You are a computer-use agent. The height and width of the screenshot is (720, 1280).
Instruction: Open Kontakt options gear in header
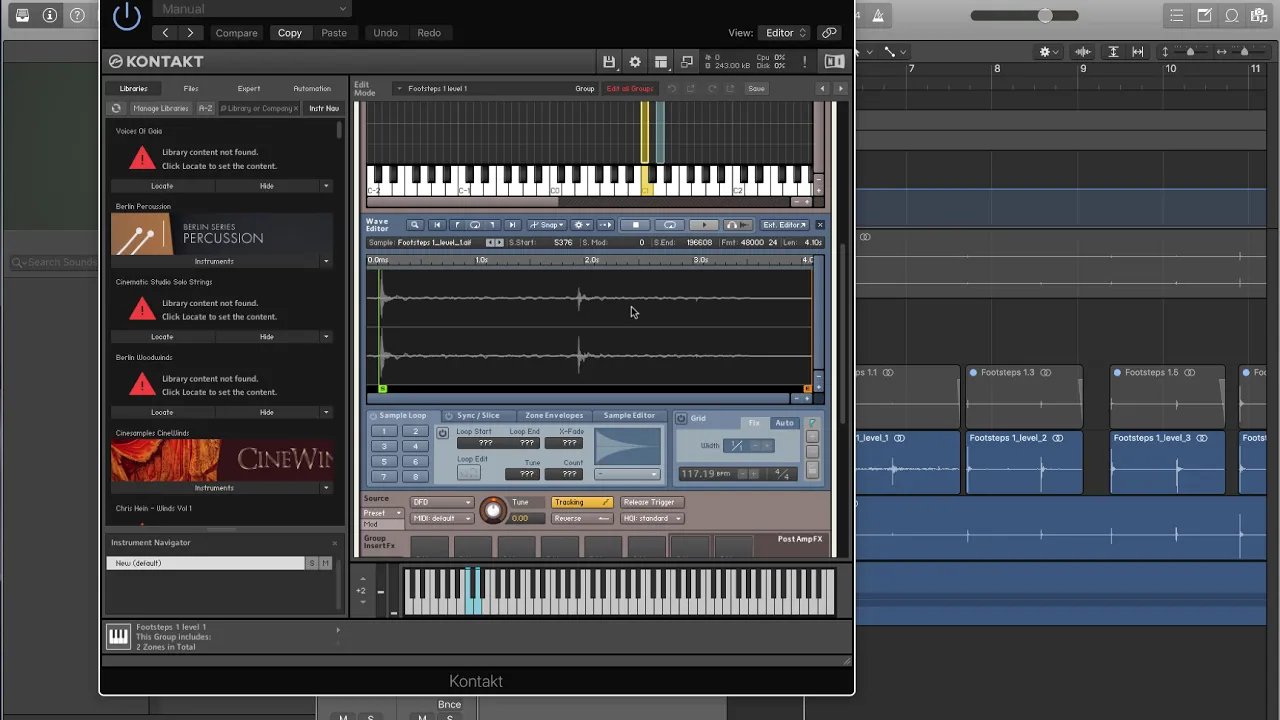click(635, 62)
